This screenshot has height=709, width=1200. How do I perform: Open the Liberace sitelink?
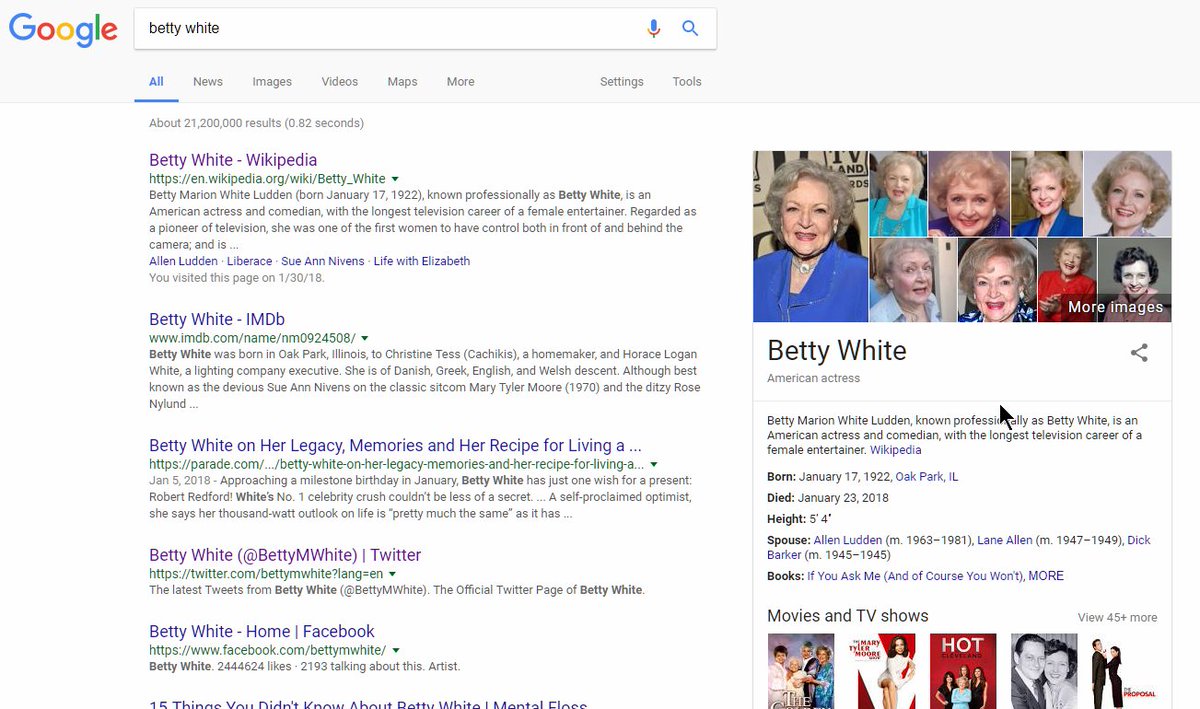pyautogui.click(x=249, y=261)
